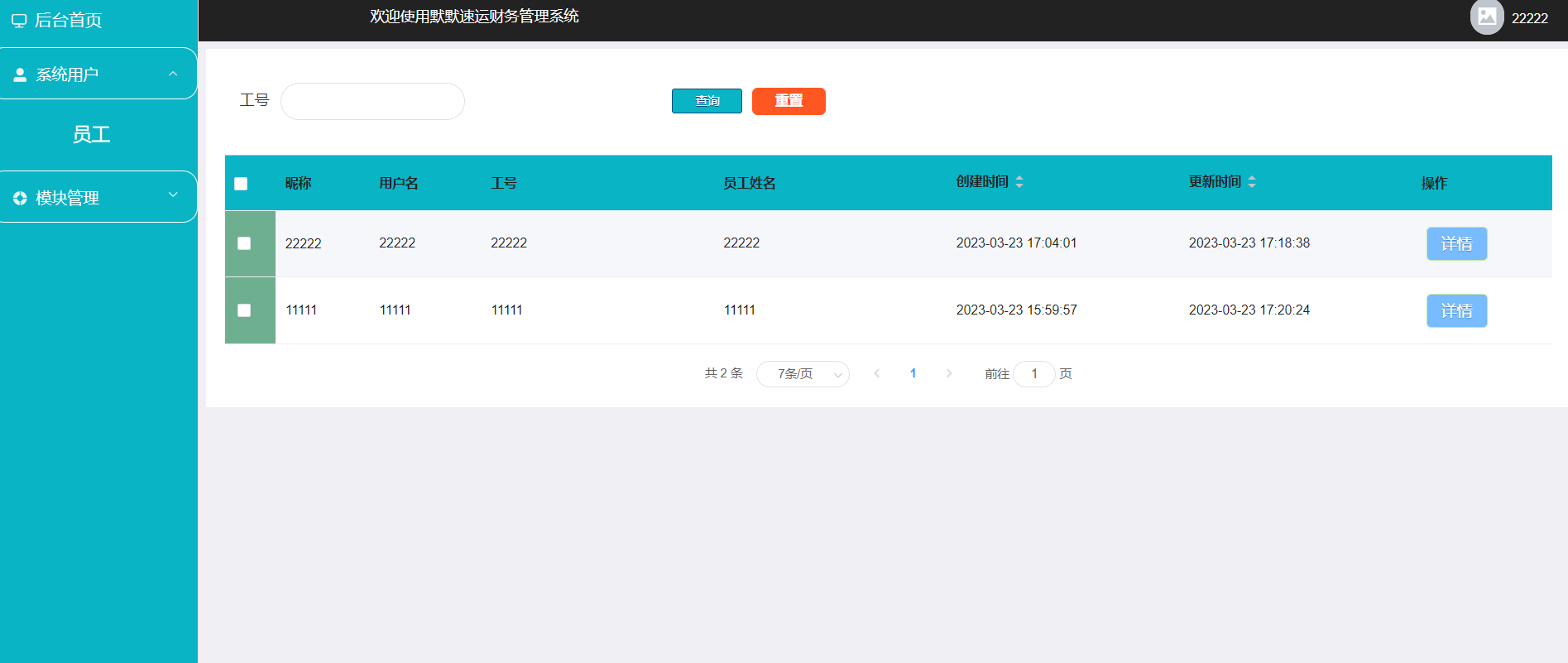
Task: Select the 员工 submenu item
Action: click(91, 134)
